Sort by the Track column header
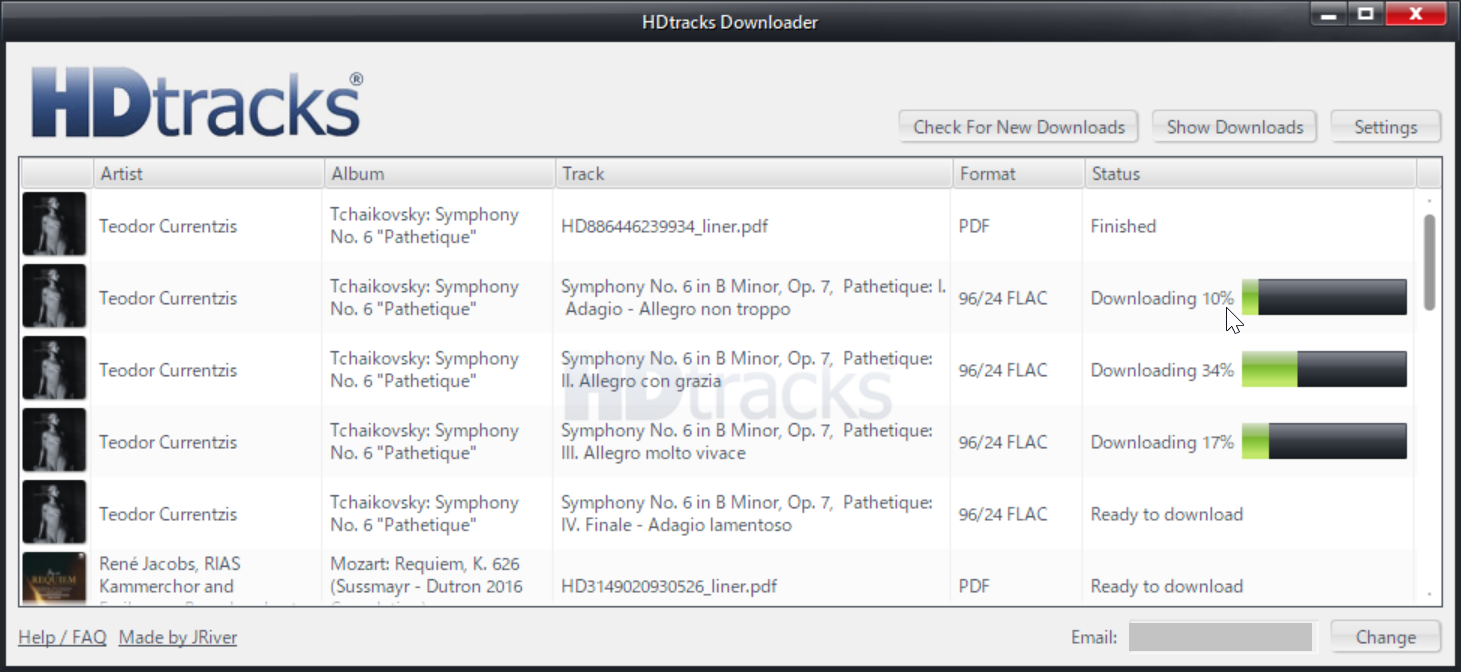This screenshot has width=1461, height=672. click(753, 173)
